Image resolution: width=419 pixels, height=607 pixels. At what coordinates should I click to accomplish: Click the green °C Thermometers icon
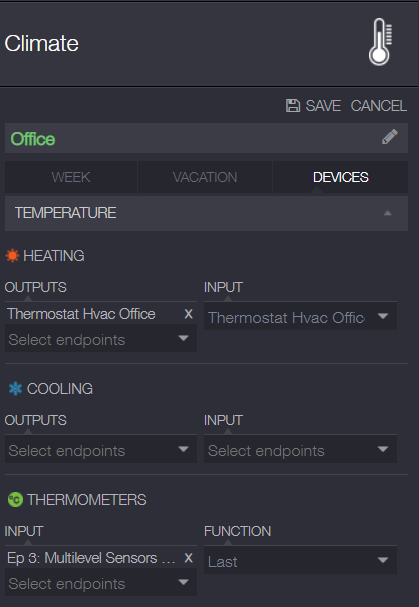pos(15,500)
